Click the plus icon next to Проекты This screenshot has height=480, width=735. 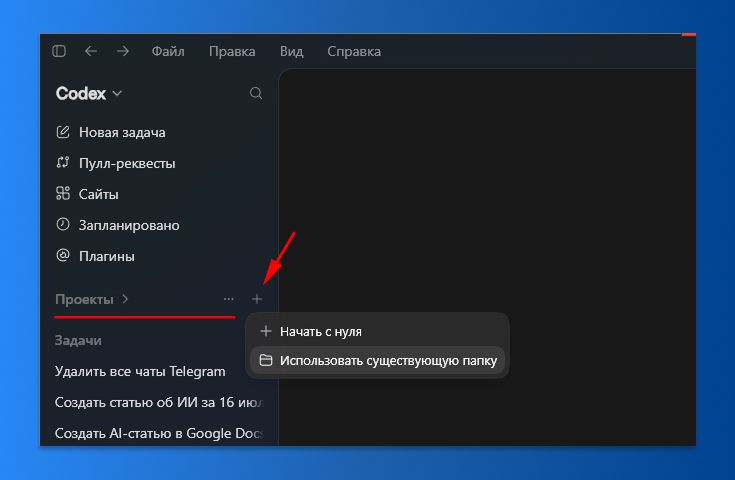pos(256,299)
